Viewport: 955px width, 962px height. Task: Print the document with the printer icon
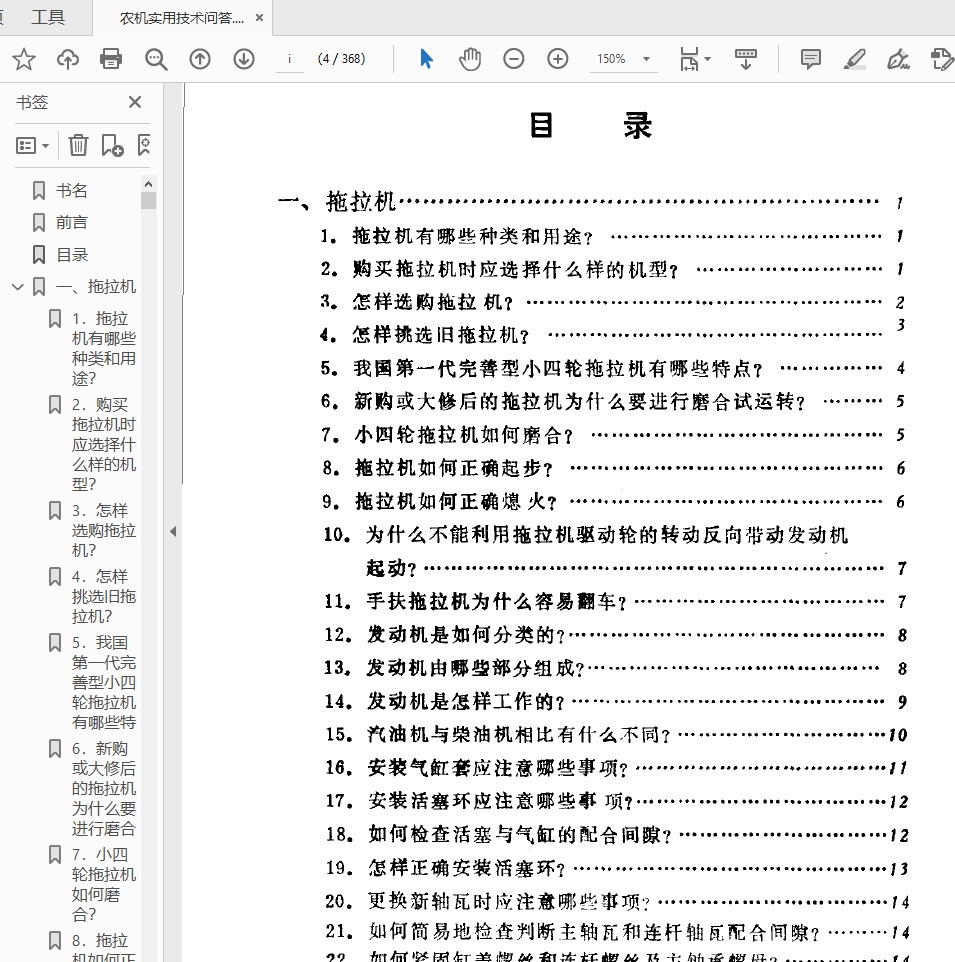(x=111, y=59)
